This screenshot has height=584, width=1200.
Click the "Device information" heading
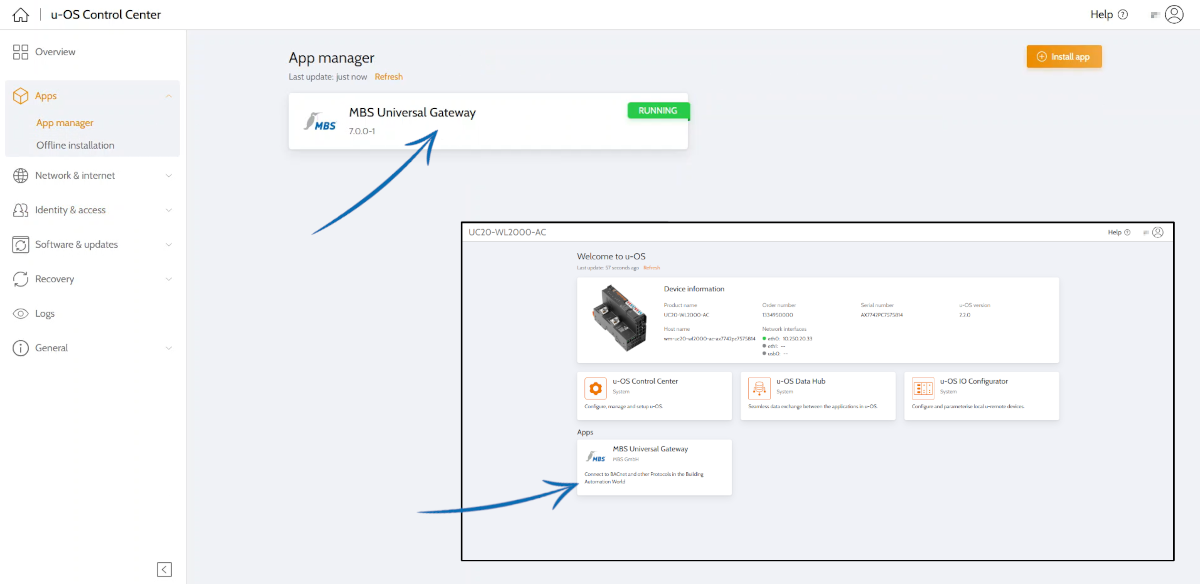click(x=694, y=289)
